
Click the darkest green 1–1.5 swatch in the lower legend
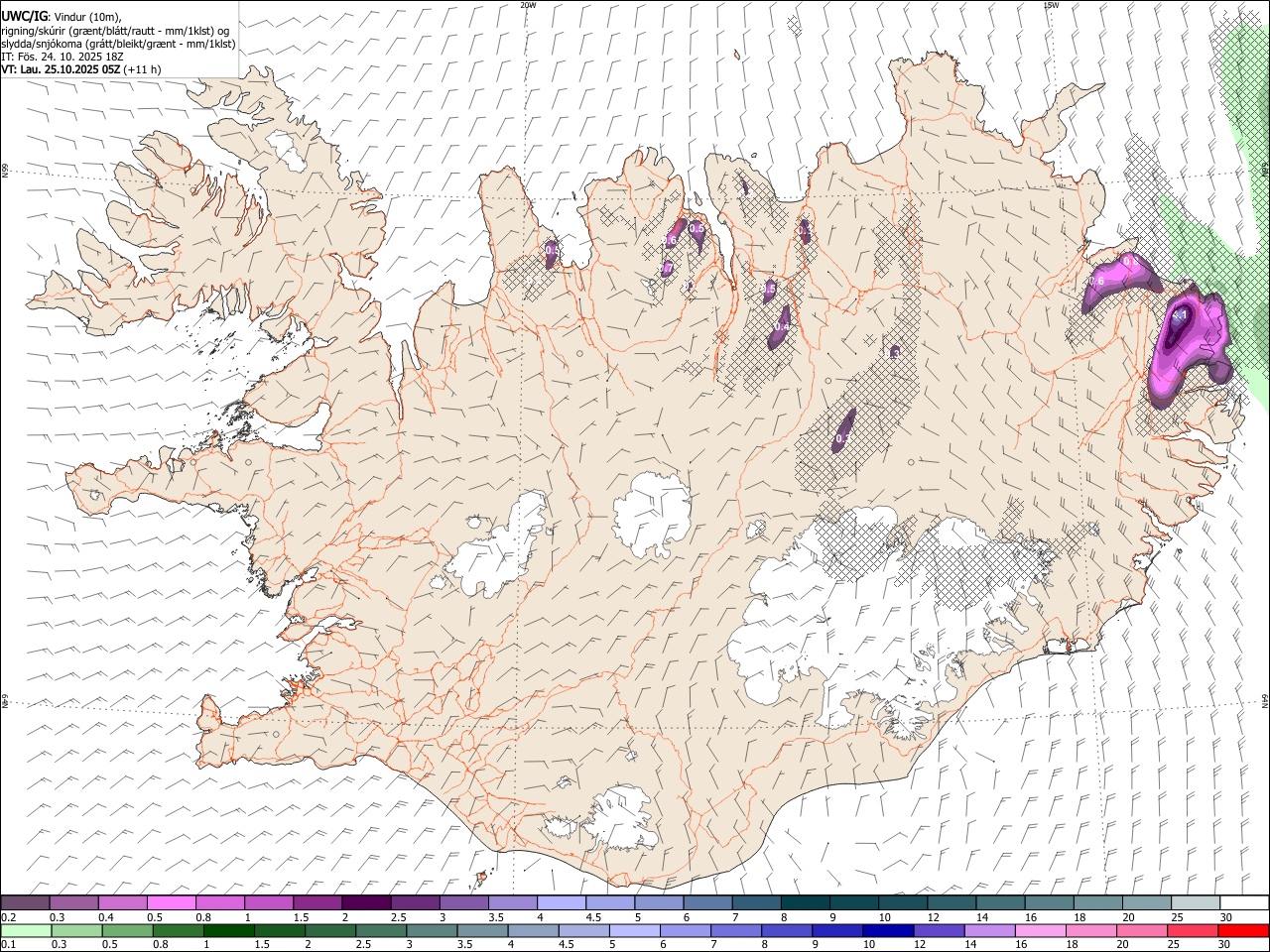(228, 930)
